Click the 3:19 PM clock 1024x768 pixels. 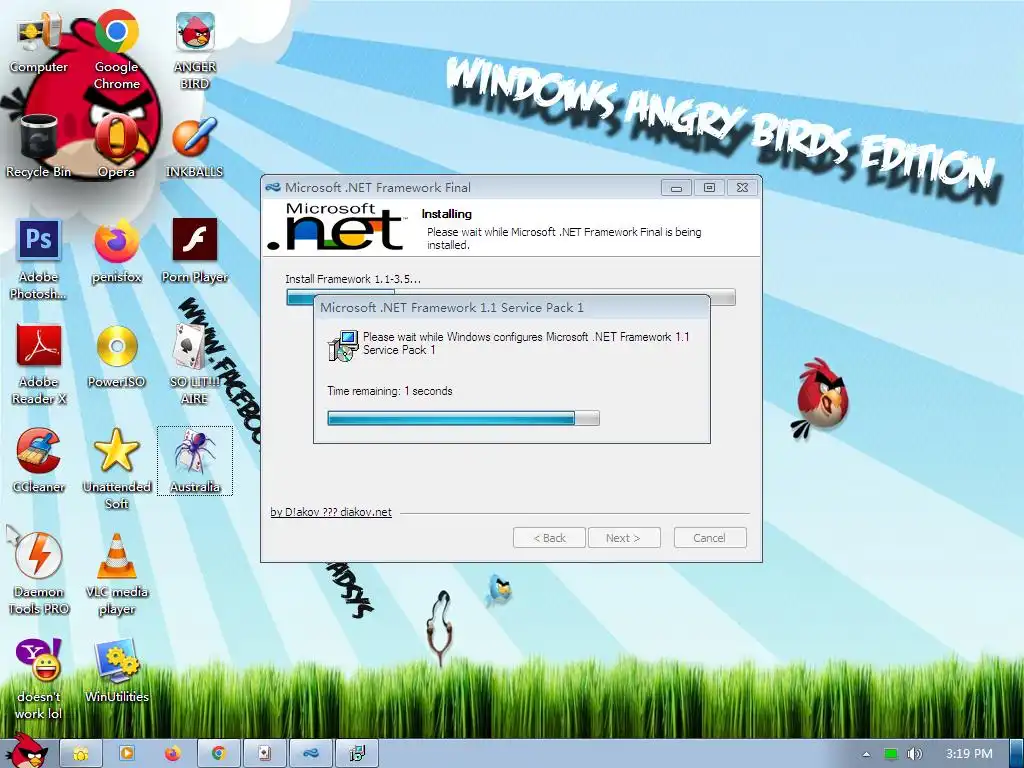[969, 754]
